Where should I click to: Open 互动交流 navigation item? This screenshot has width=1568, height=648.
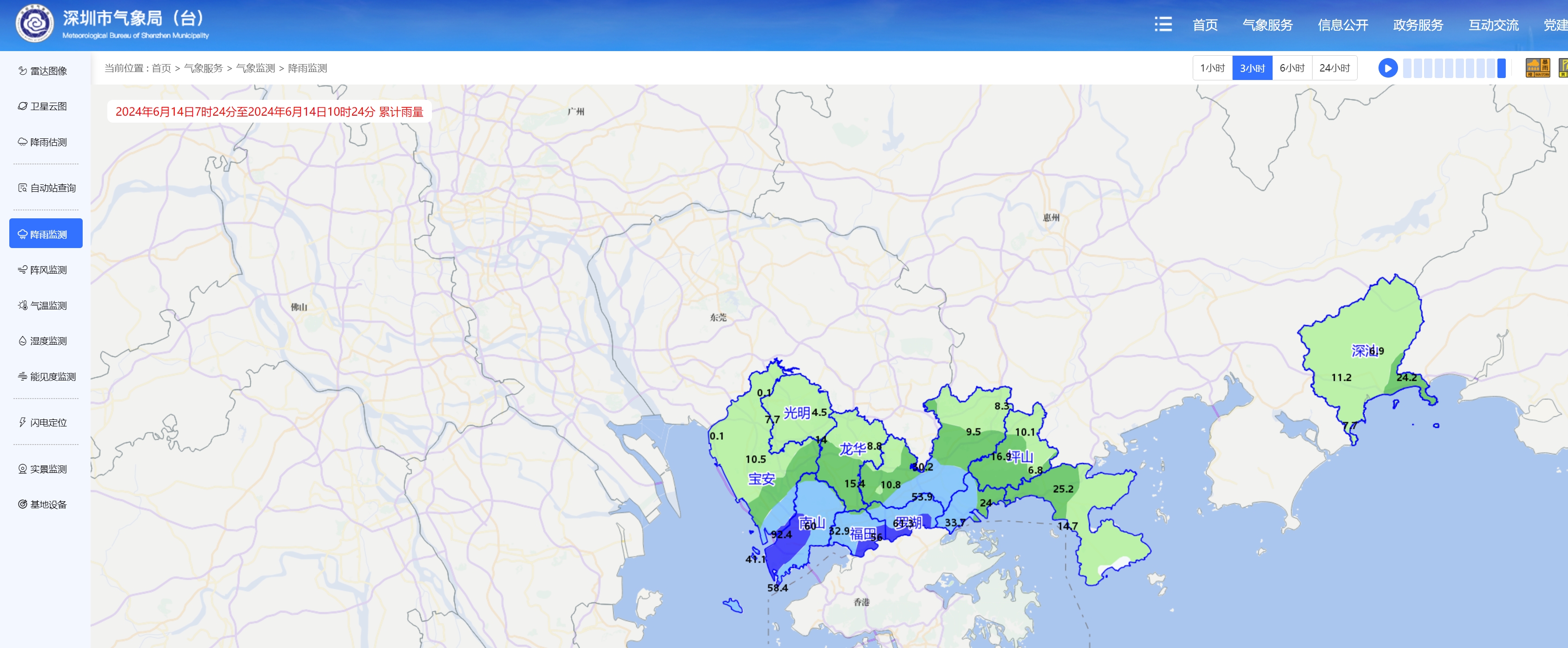pos(1493,25)
